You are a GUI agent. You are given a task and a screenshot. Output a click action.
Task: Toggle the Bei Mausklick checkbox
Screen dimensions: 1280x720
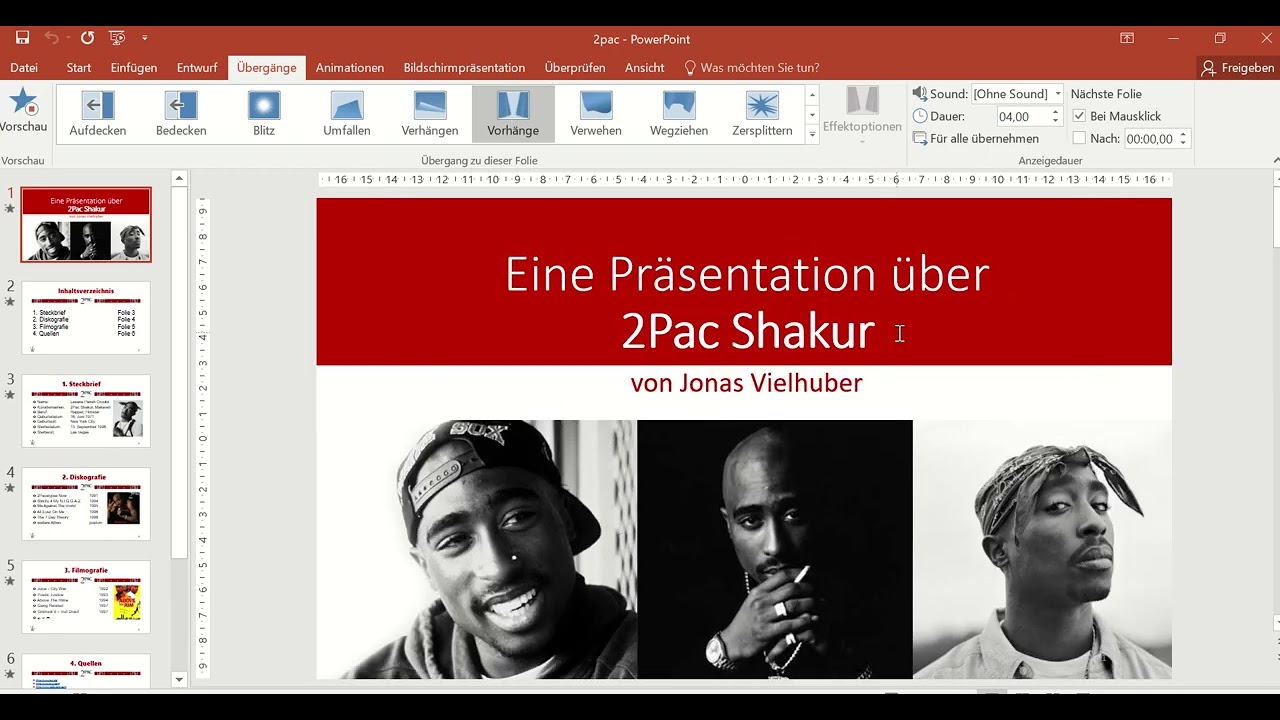(1079, 116)
